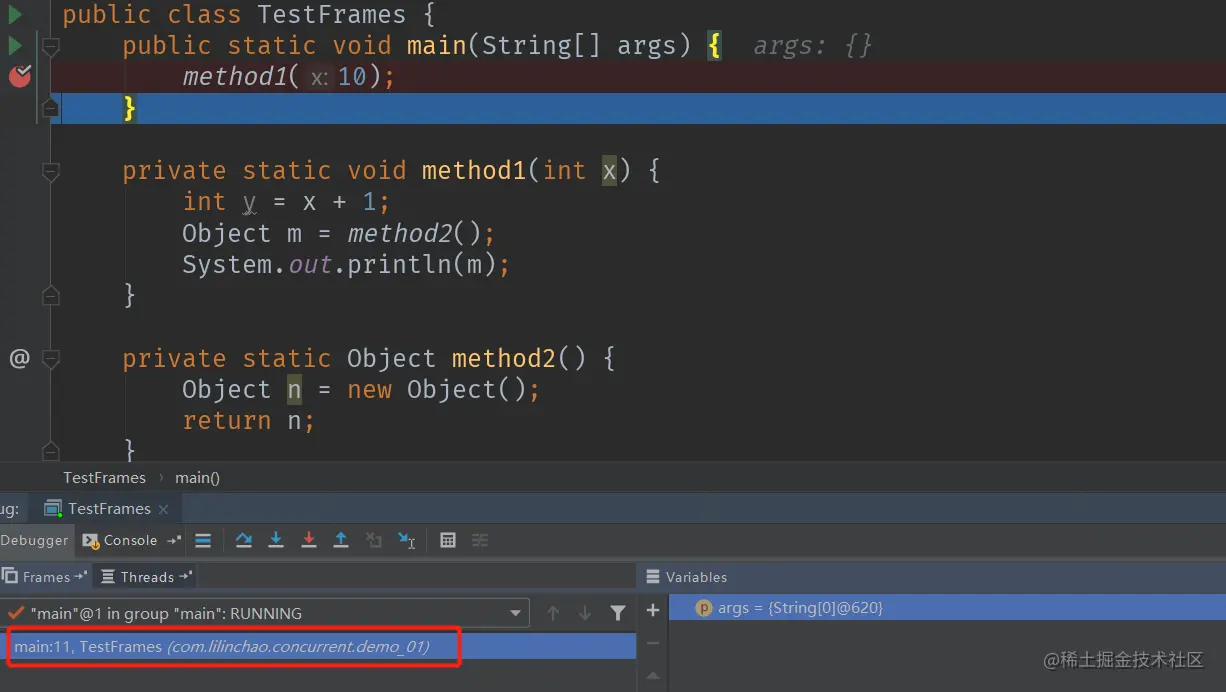Add a new watch with the plus icon
The height and width of the screenshot is (692, 1226).
(x=653, y=610)
